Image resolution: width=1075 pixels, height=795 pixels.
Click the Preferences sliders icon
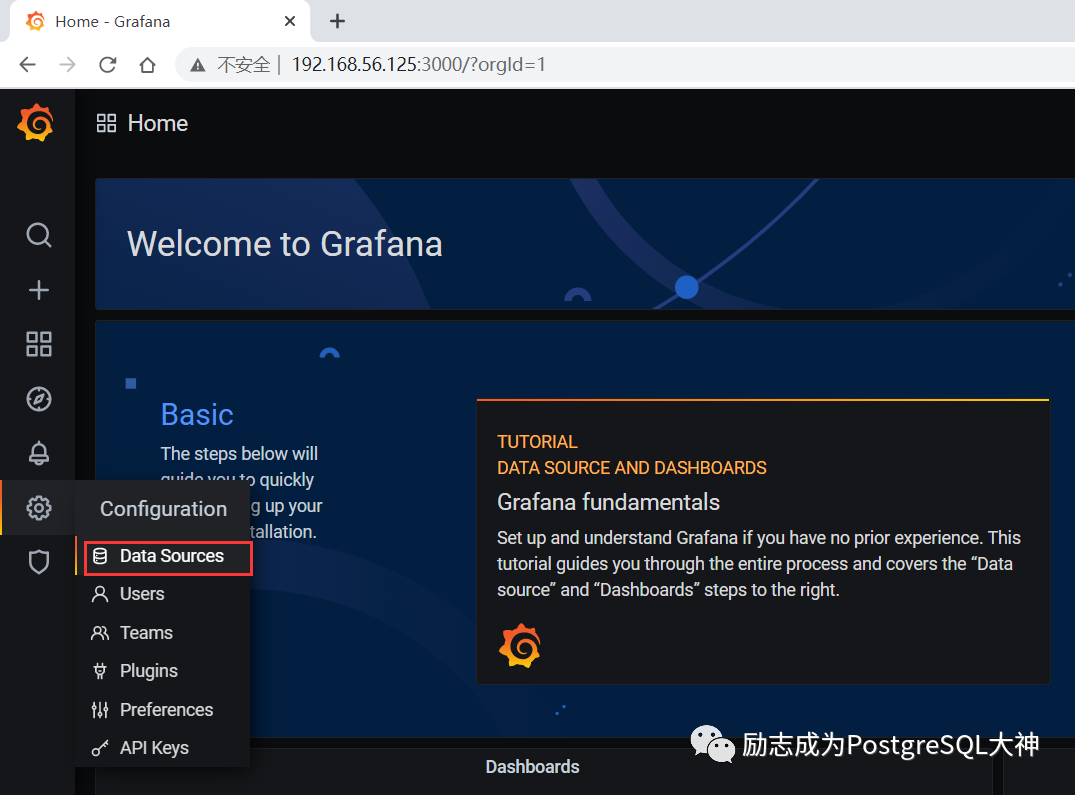[x=100, y=709]
